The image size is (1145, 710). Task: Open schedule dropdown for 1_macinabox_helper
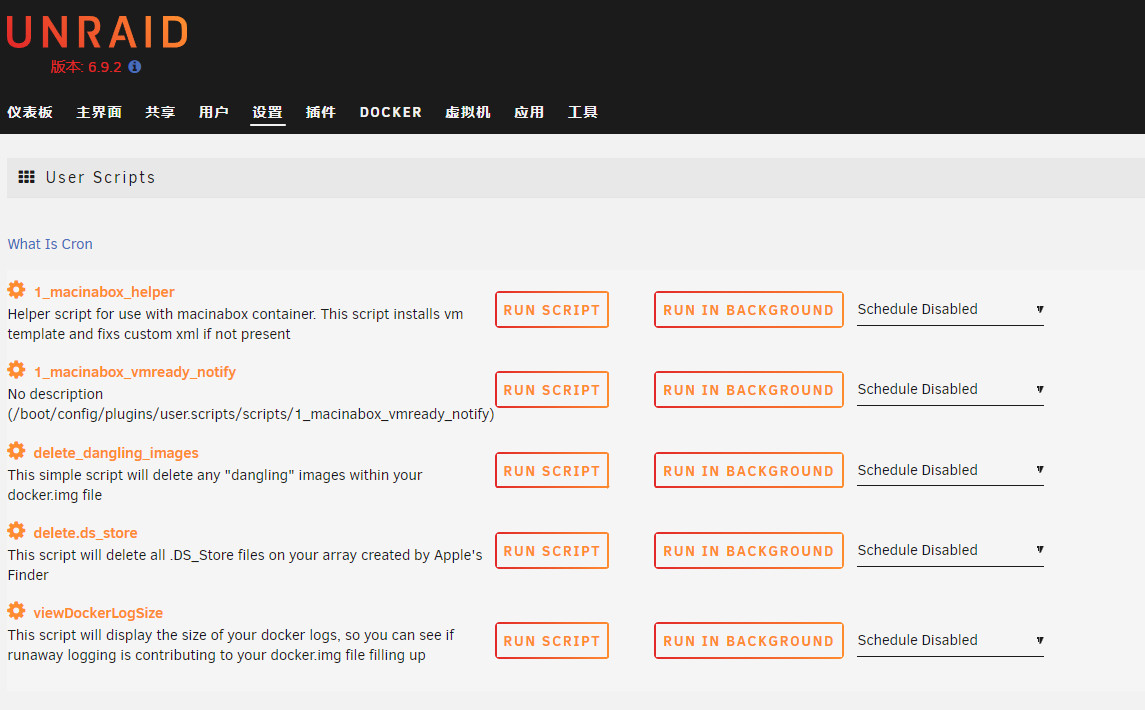pyautogui.click(x=950, y=310)
